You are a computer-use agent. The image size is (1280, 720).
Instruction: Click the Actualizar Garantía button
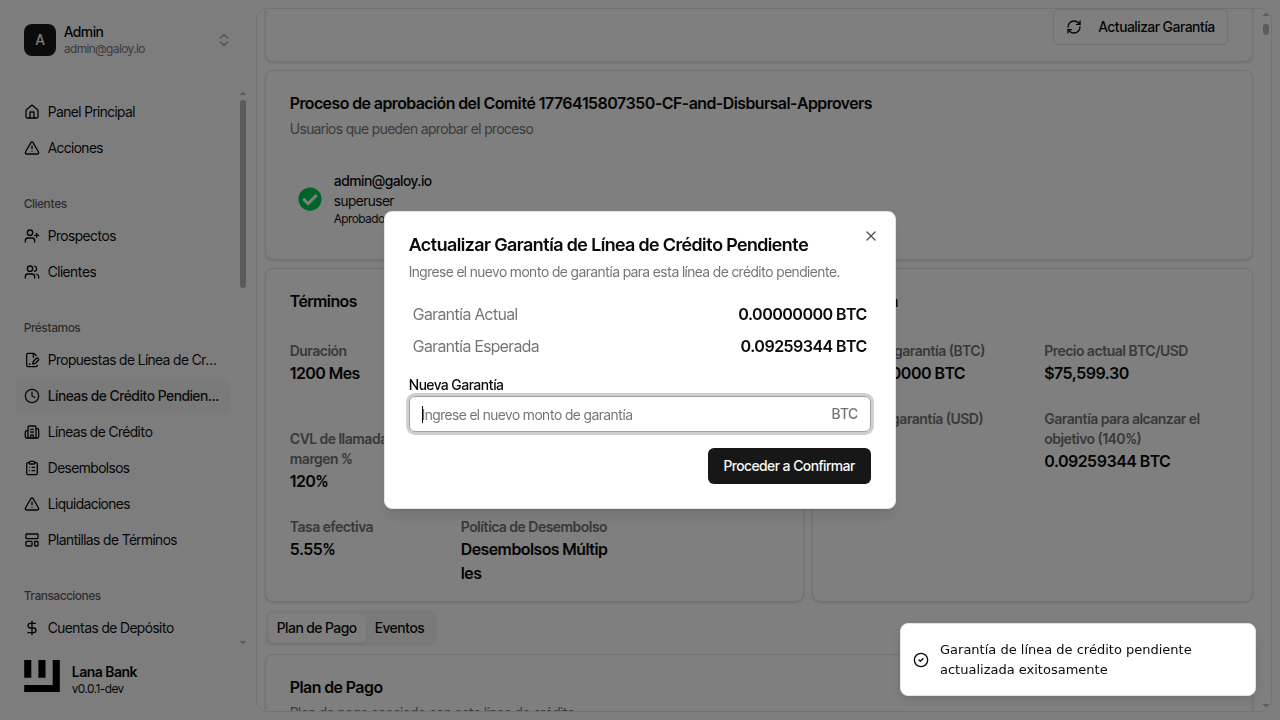[1140, 27]
